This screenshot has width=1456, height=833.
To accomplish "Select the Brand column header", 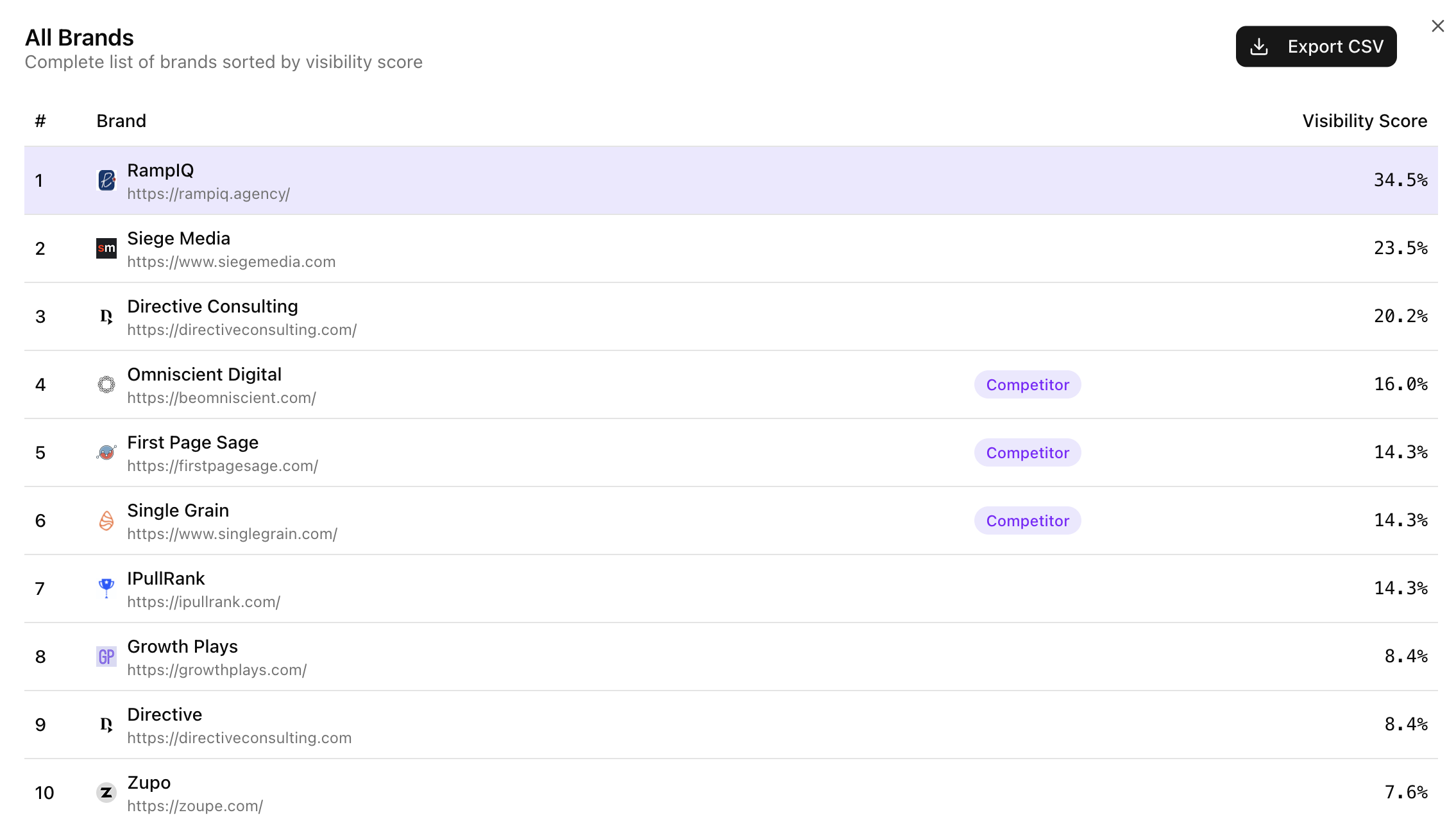I will pyautogui.click(x=121, y=121).
